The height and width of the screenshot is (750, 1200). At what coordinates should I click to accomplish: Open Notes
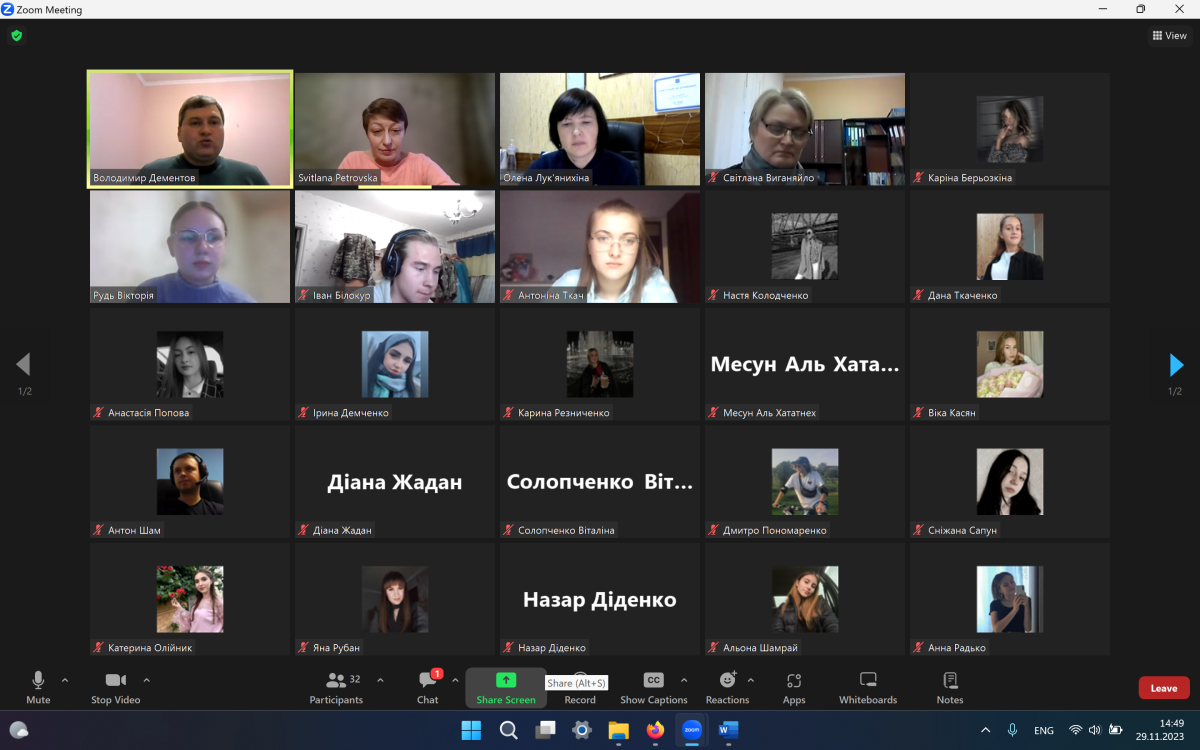tap(950, 687)
